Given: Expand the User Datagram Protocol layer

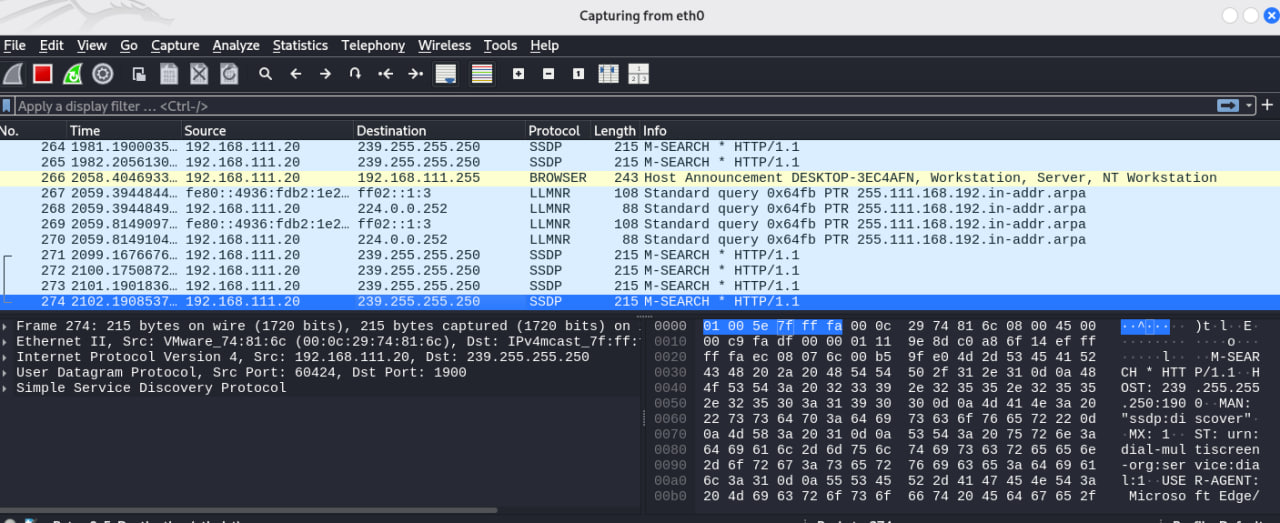Looking at the screenshot, I should click(x=7, y=373).
